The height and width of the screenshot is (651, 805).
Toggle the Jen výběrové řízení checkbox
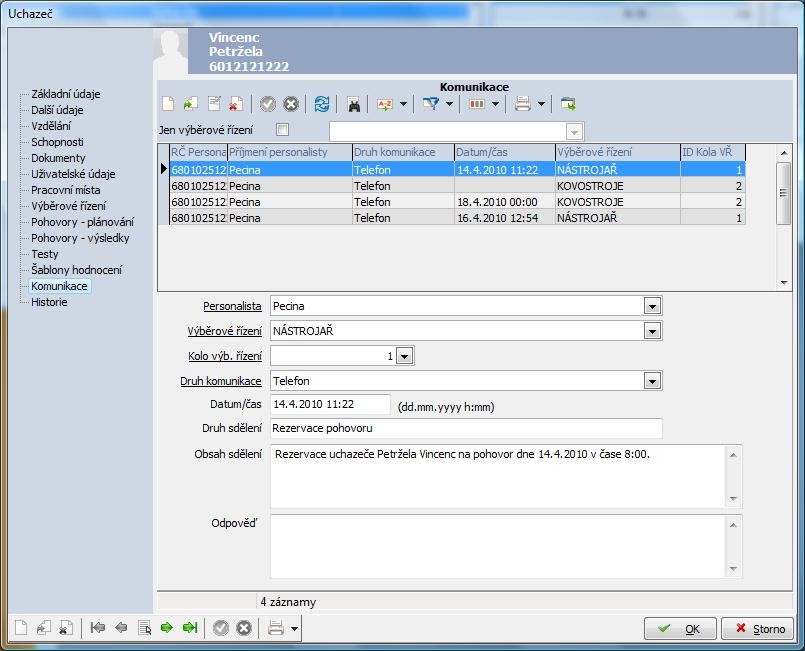point(282,130)
